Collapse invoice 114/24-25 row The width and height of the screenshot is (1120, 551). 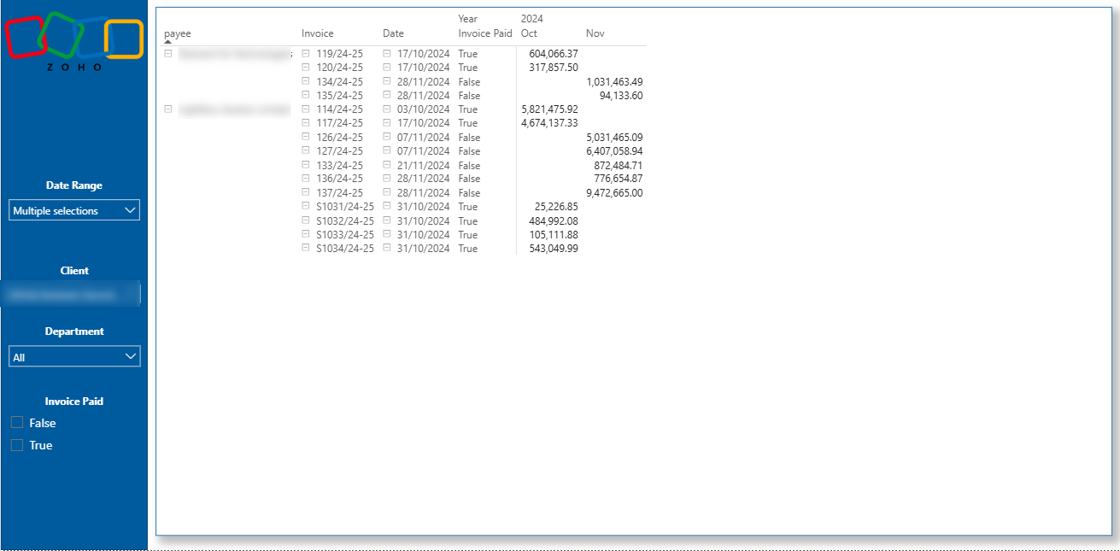tap(306, 109)
